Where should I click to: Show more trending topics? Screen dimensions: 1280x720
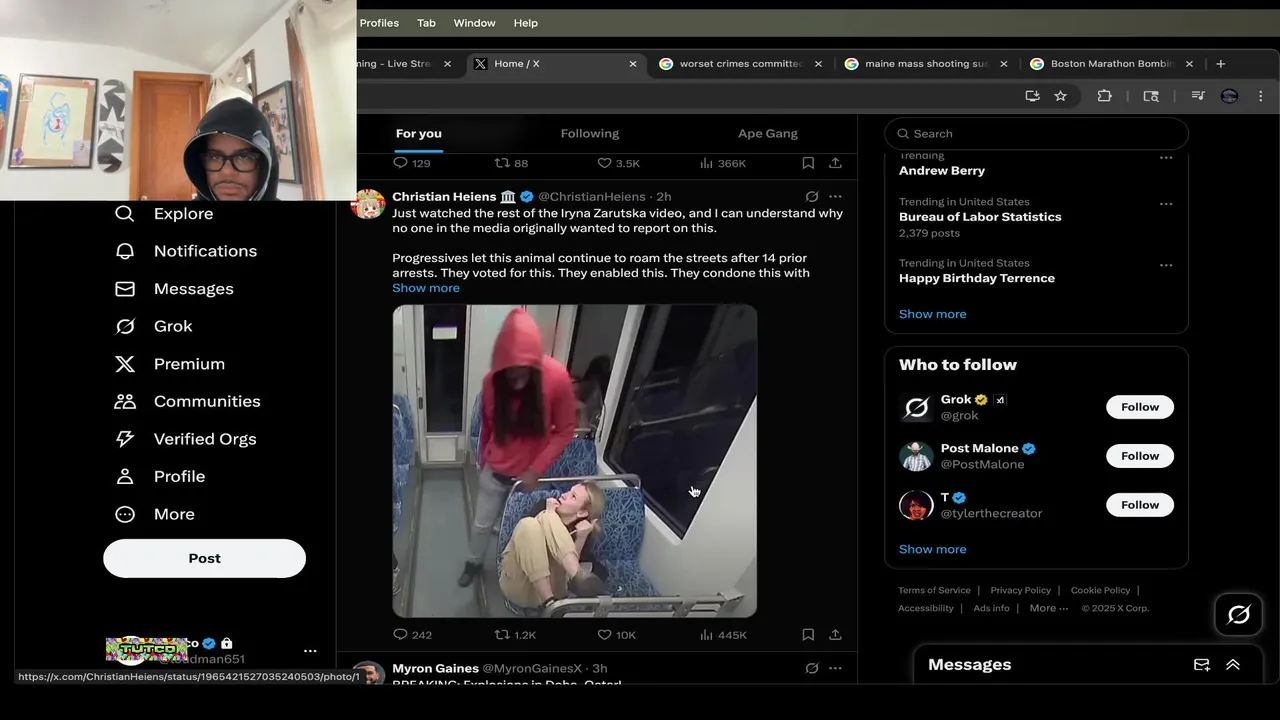click(x=933, y=314)
